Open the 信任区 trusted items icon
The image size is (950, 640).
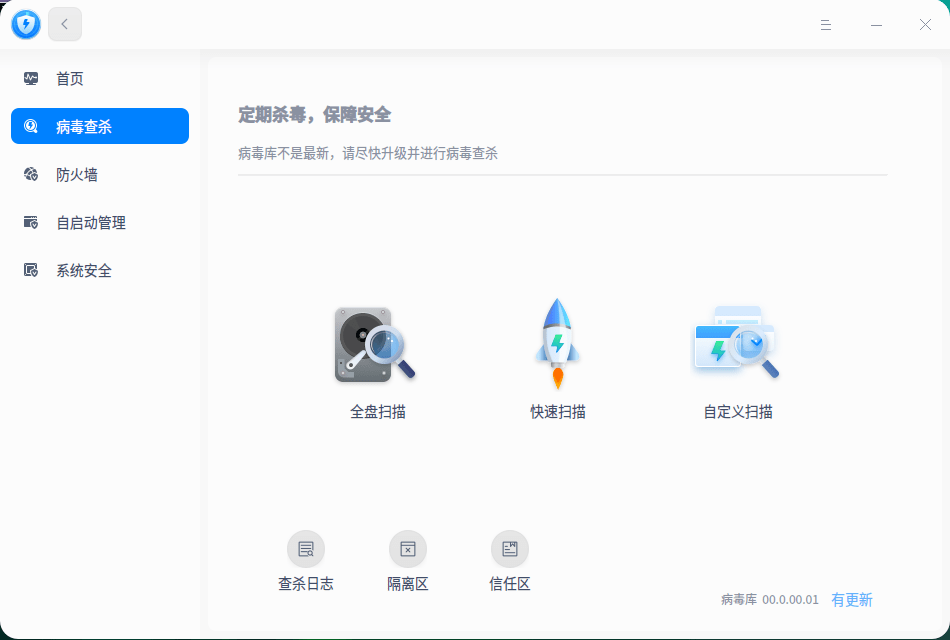(x=510, y=548)
